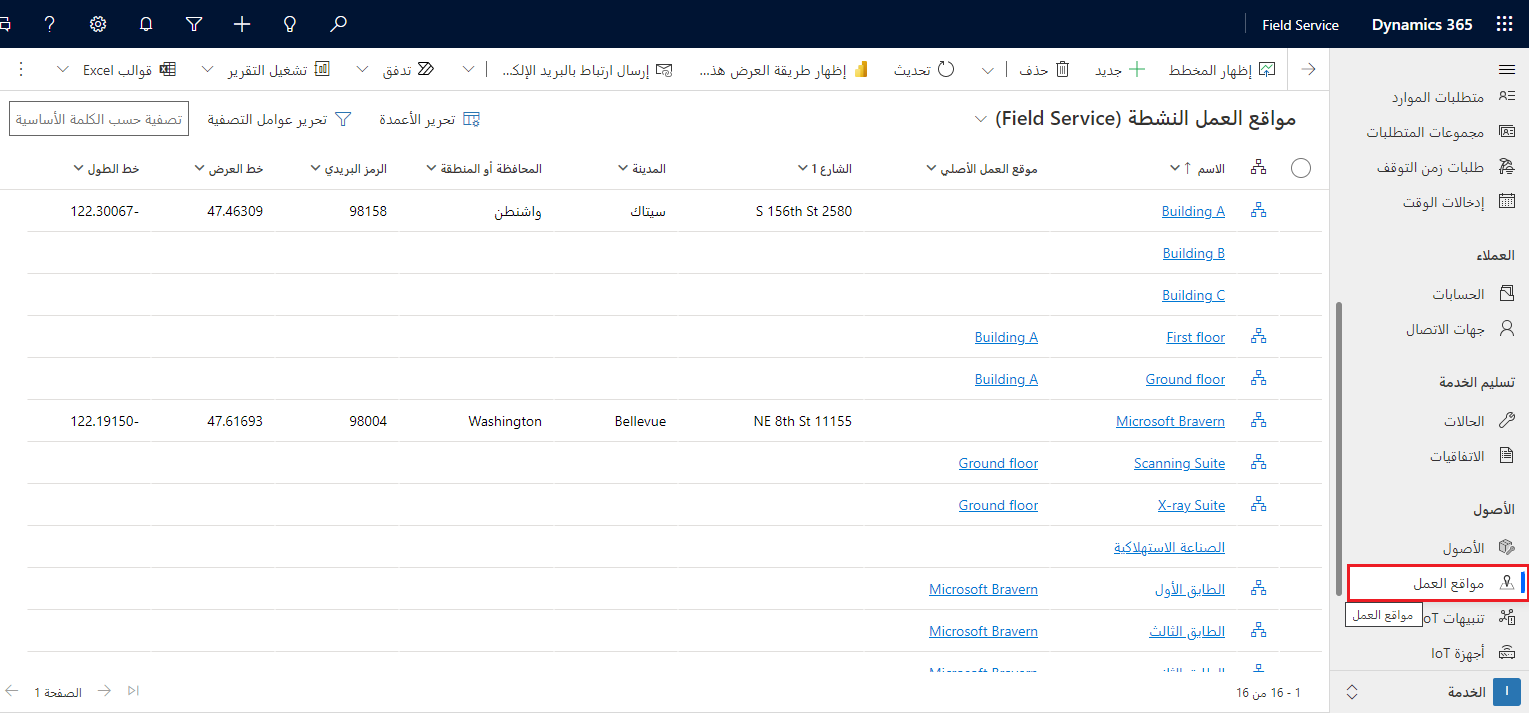Viewport: 1529px width, 713px height.
Task: Expand the dropdown arrow next to حذف
Action: (x=988, y=70)
